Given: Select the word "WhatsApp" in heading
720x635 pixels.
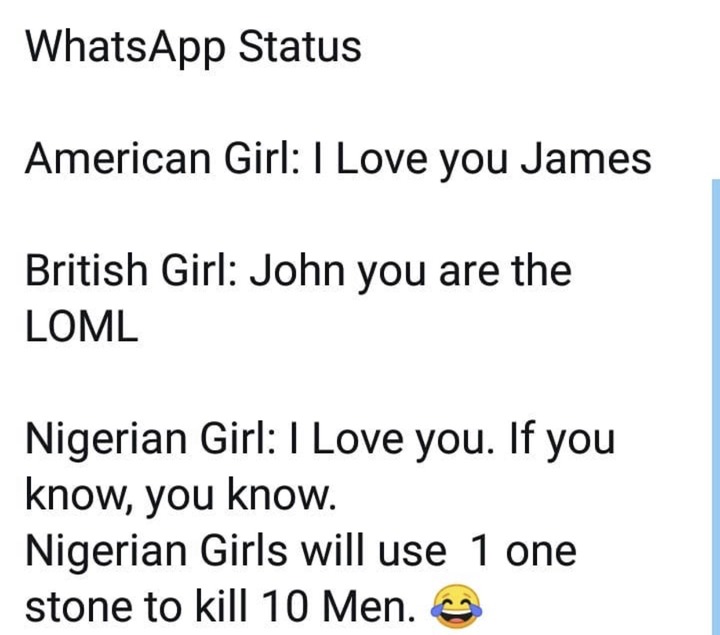Looking at the screenshot, I should (x=125, y=48).
